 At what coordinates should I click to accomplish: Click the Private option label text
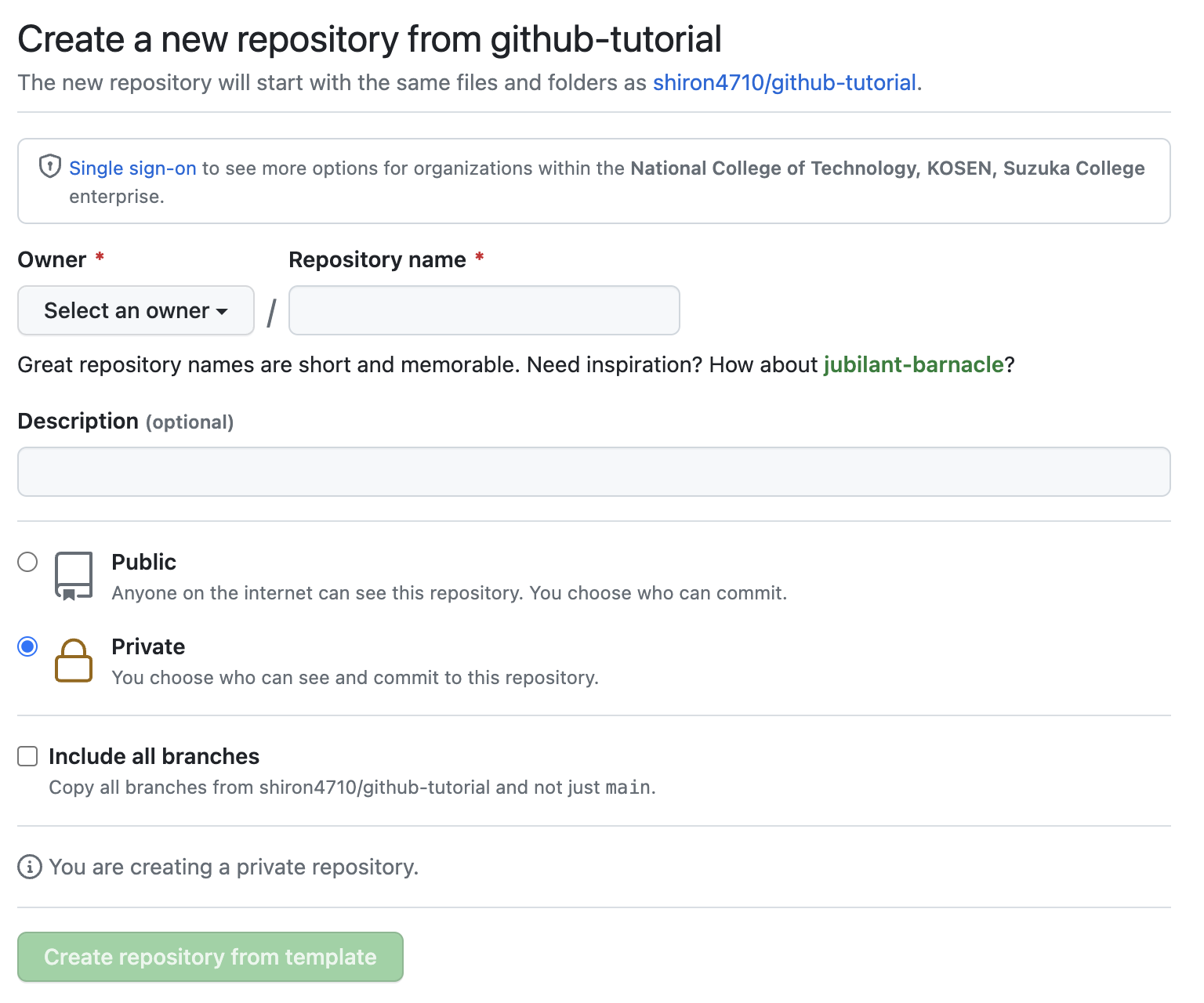point(148,646)
